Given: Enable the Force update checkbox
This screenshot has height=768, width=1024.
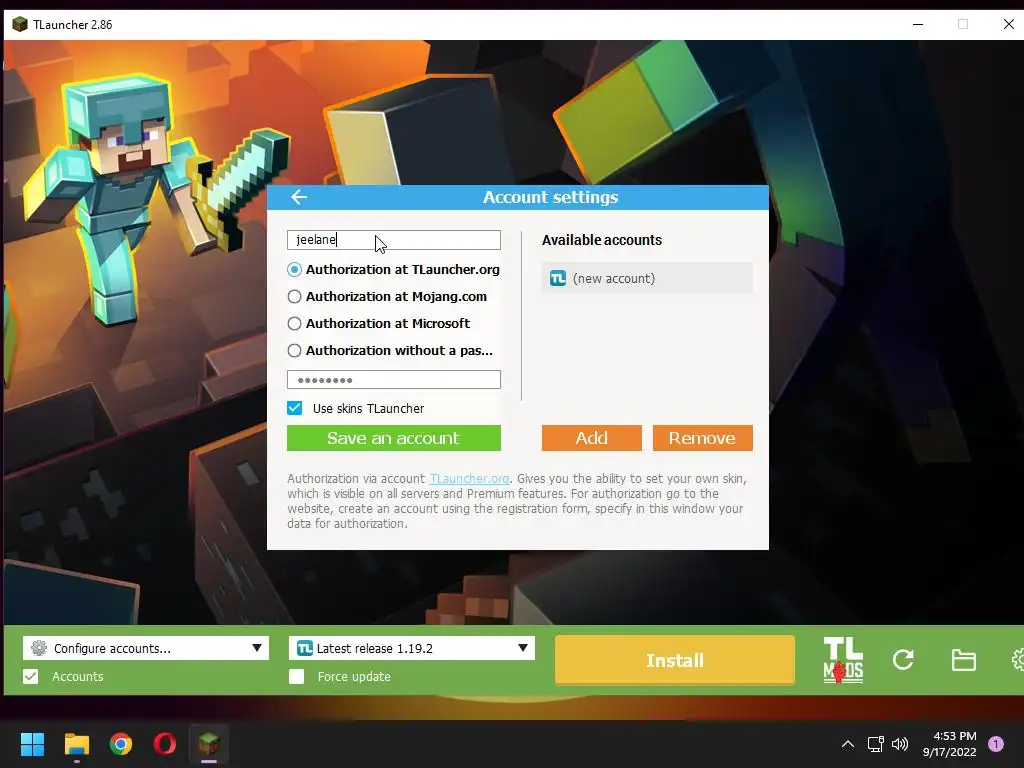Looking at the screenshot, I should 296,677.
